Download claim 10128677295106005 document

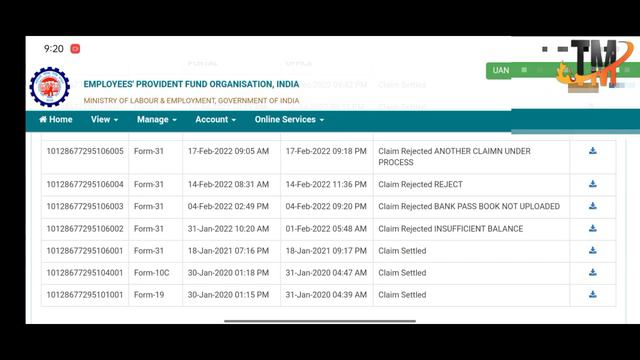pyautogui.click(x=593, y=151)
